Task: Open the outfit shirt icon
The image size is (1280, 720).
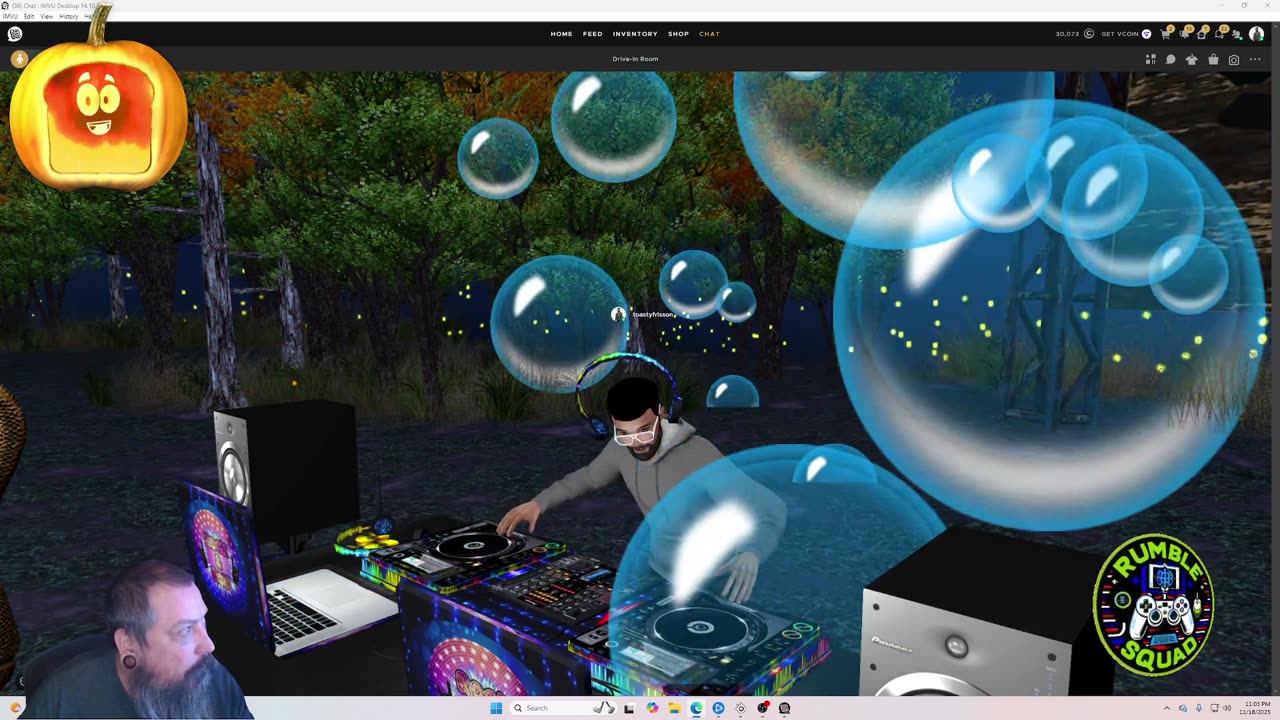Action: [x=1191, y=59]
